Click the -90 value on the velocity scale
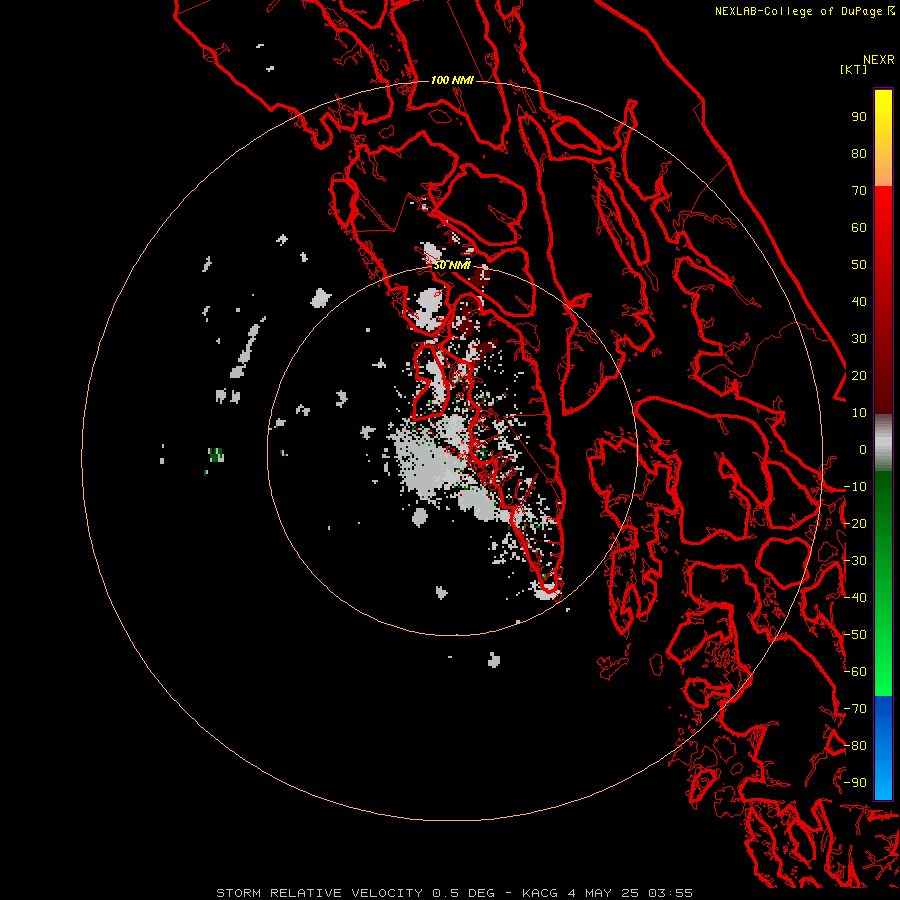This screenshot has width=900, height=900. [x=855, y=783]
